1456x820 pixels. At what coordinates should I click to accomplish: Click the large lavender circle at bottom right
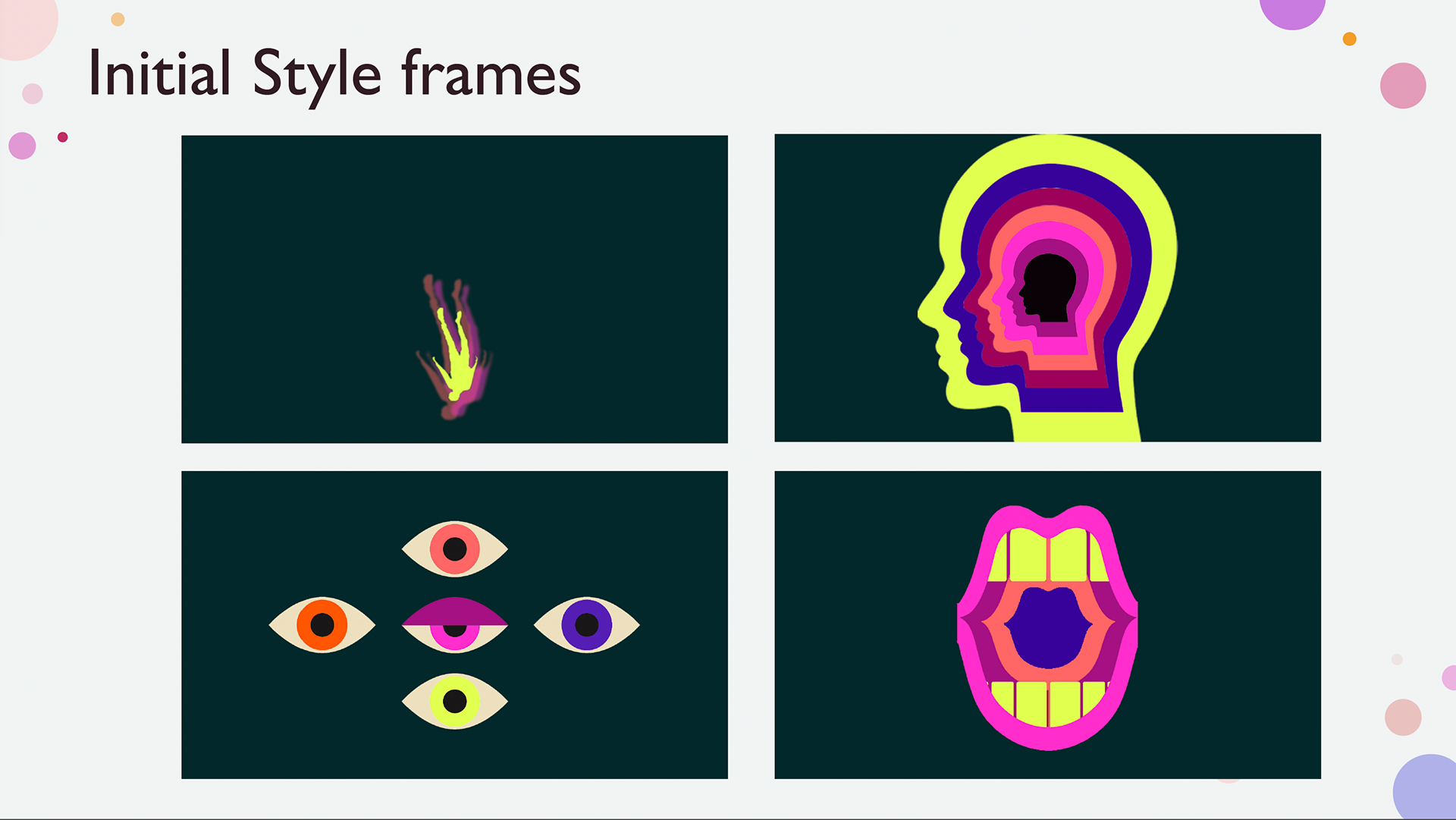coord(1426,787)
